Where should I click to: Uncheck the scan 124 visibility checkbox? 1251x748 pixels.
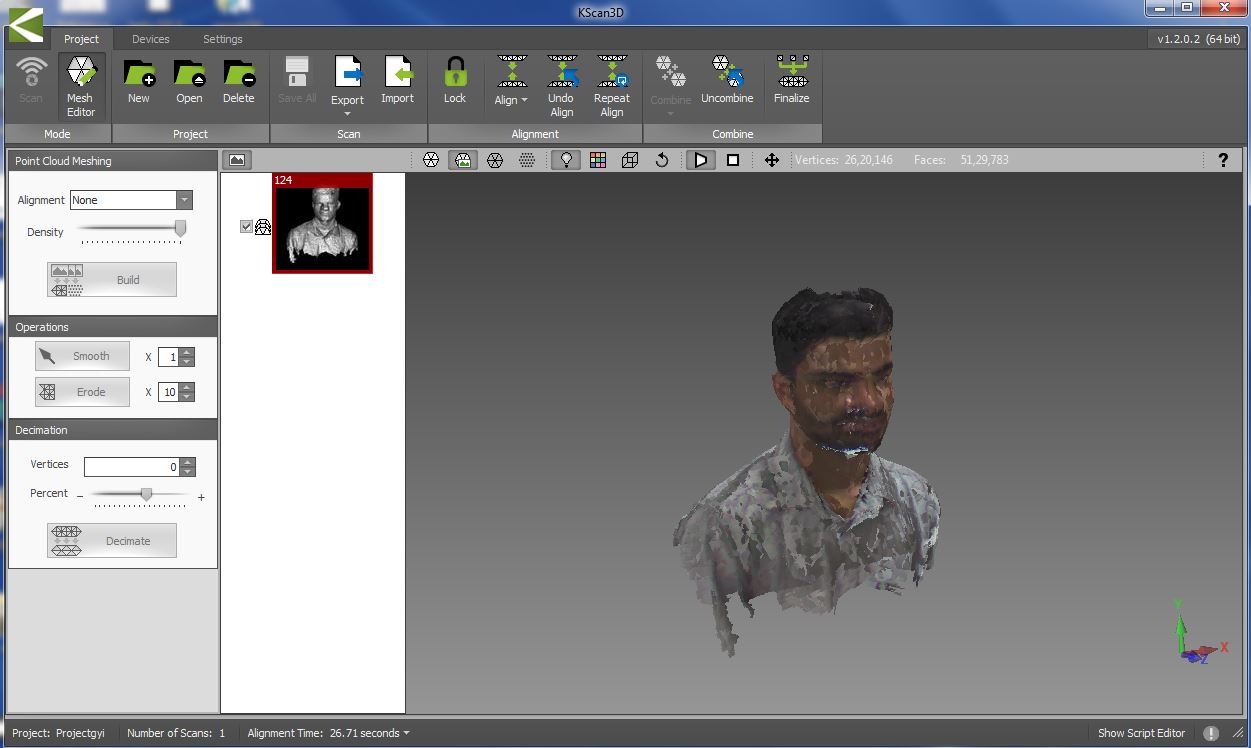(x=247, y=227)
